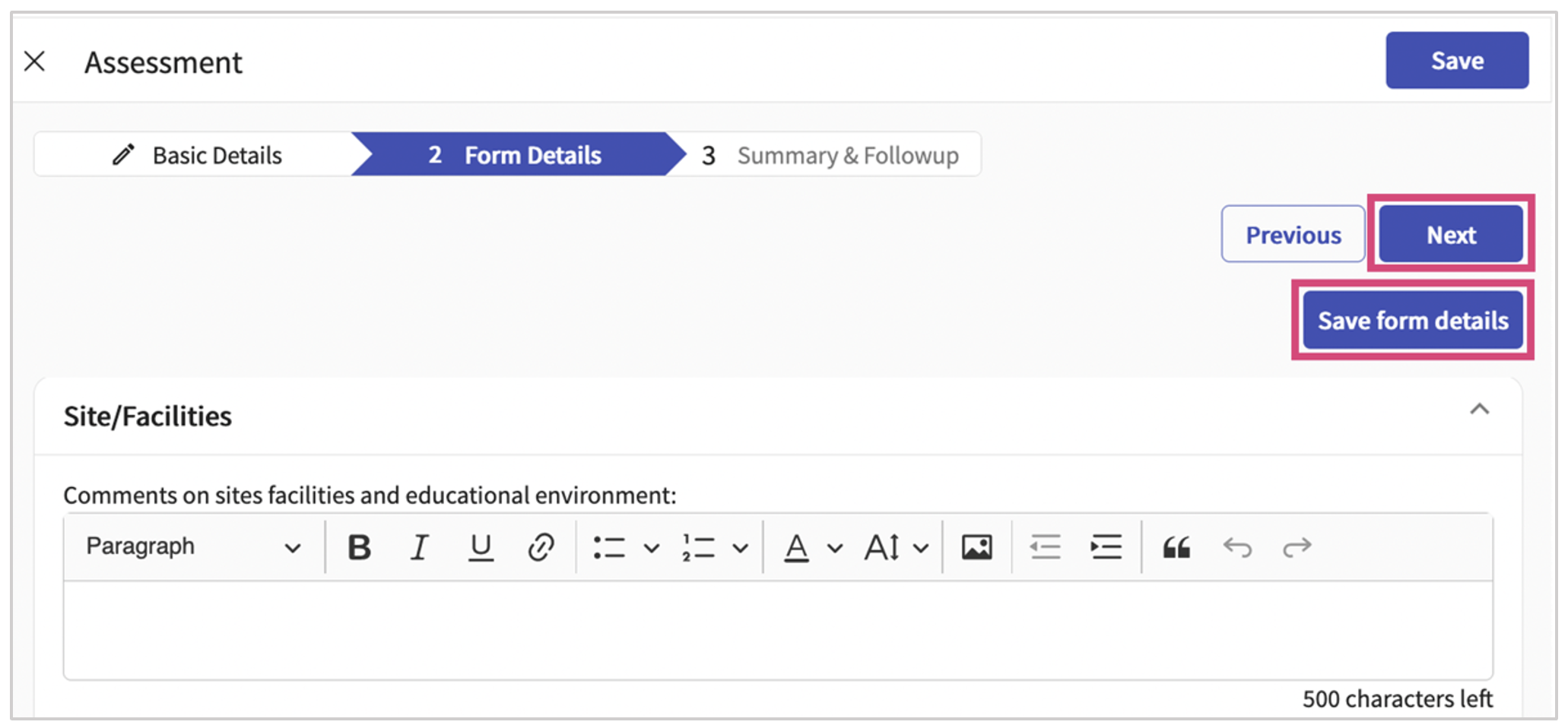
Task: Apply italic formatting
Action: 419,547
